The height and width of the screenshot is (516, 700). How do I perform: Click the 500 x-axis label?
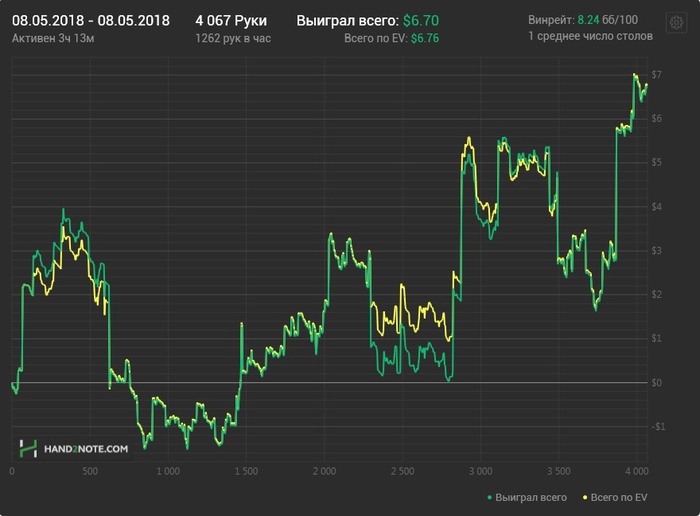(x=90, y=471)
